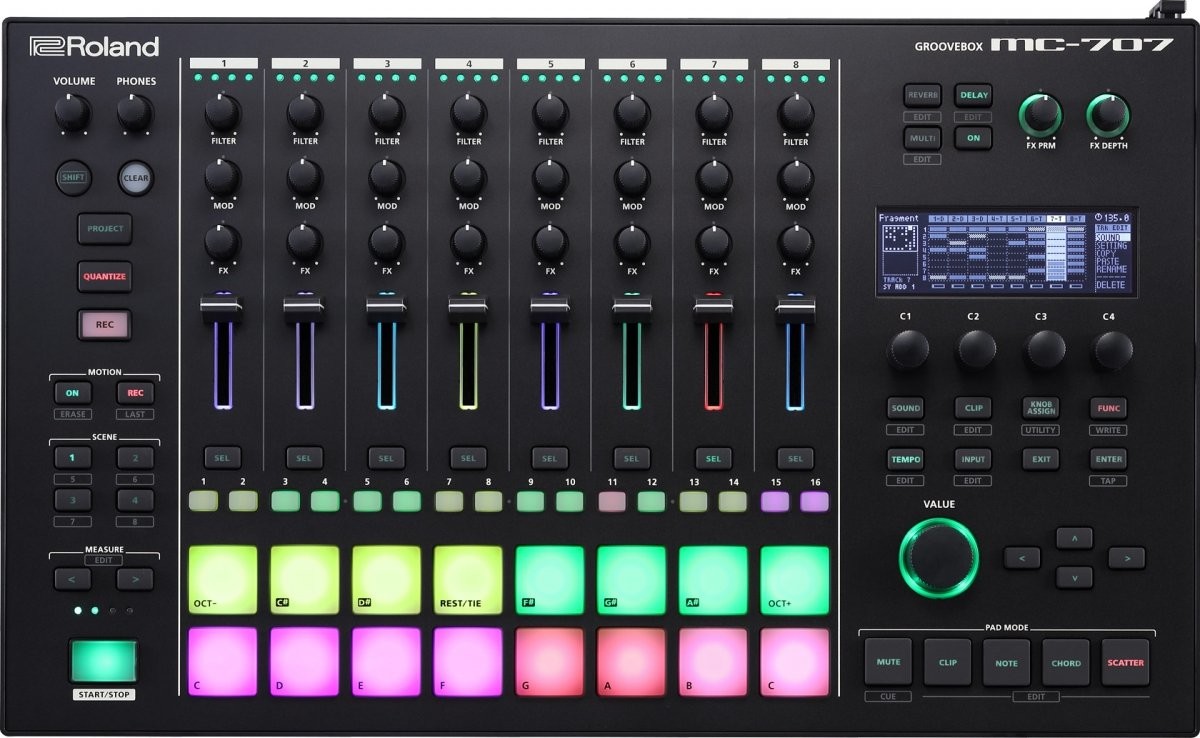The width and height of the screenshot is (1200, 738).
Task: Open the FUNC menu button
Action: tap(1107, 408)
